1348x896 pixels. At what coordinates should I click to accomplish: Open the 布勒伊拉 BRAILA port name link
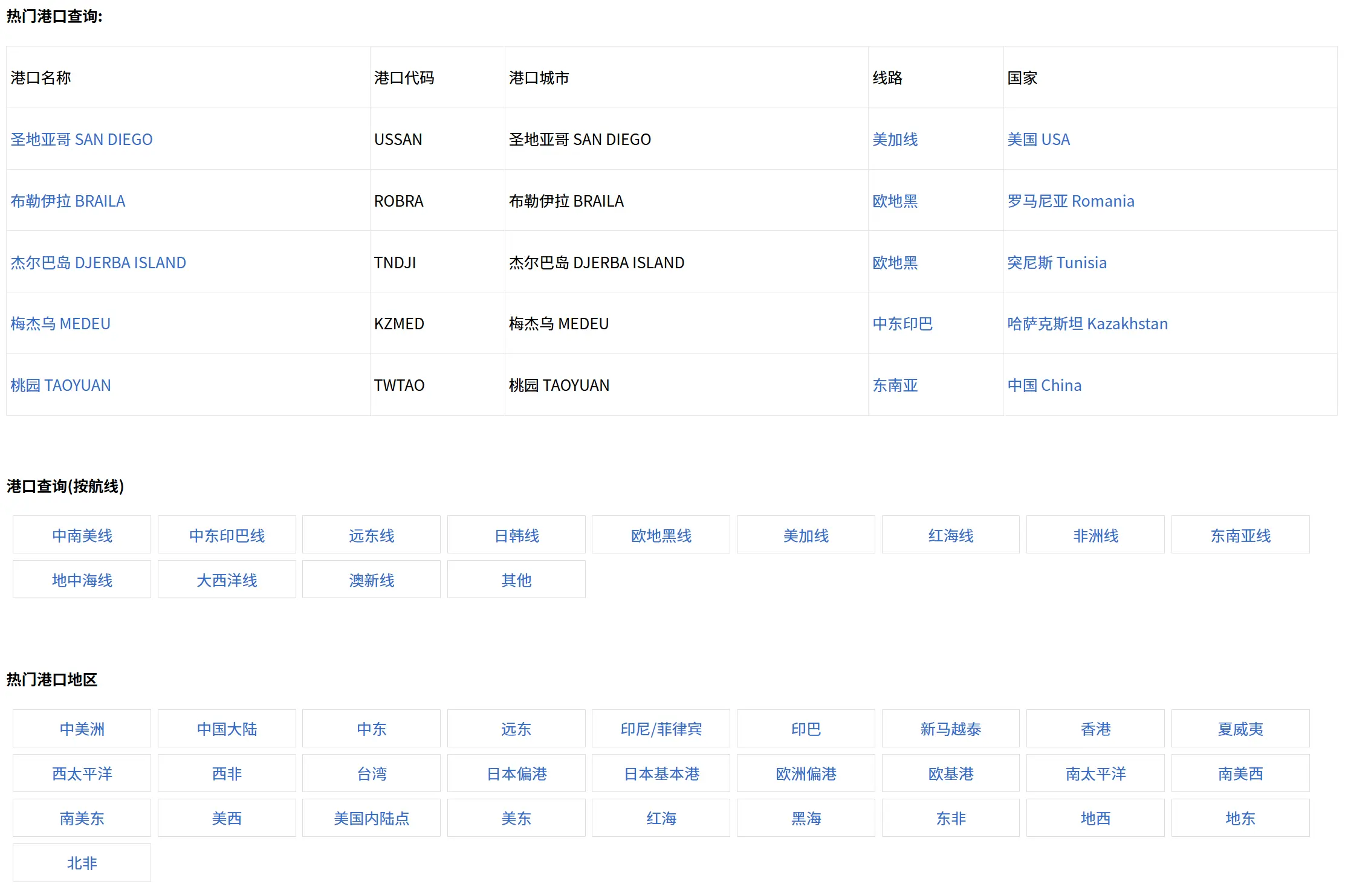(x=68, y=201)
